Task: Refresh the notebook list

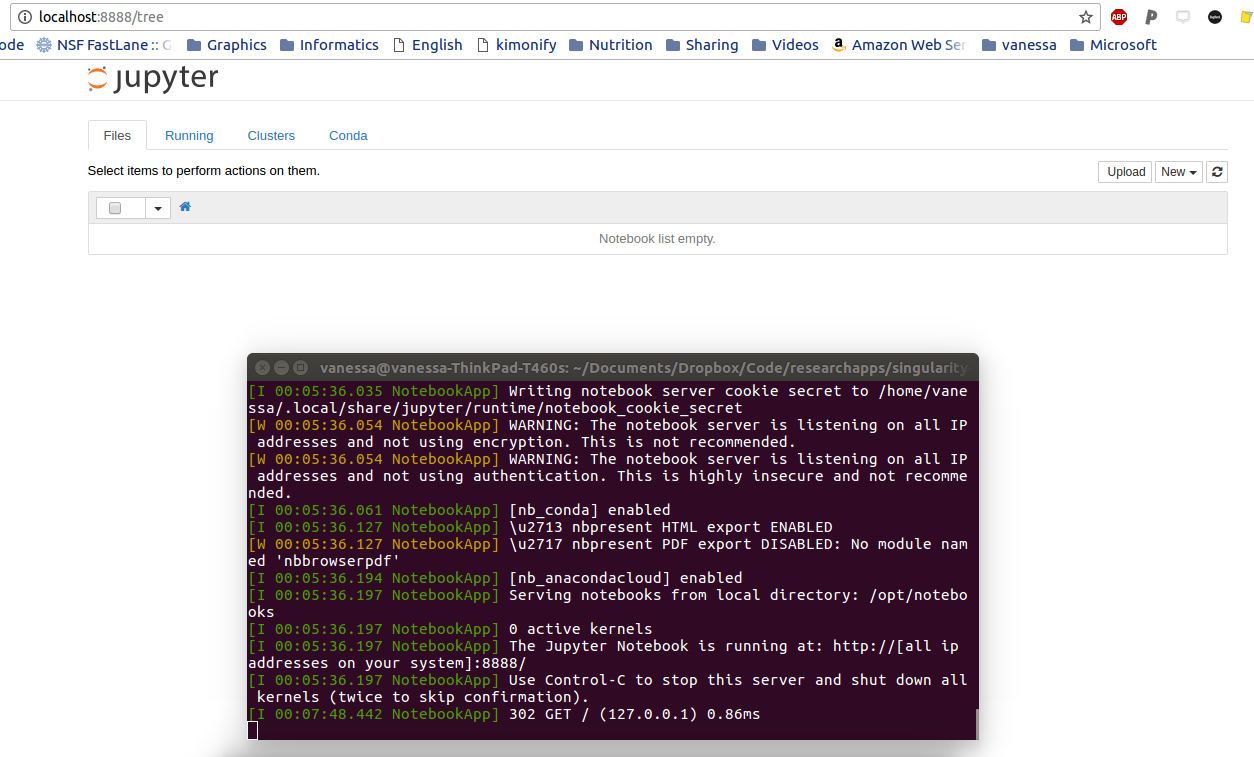Action: [x=1217, y=172]
